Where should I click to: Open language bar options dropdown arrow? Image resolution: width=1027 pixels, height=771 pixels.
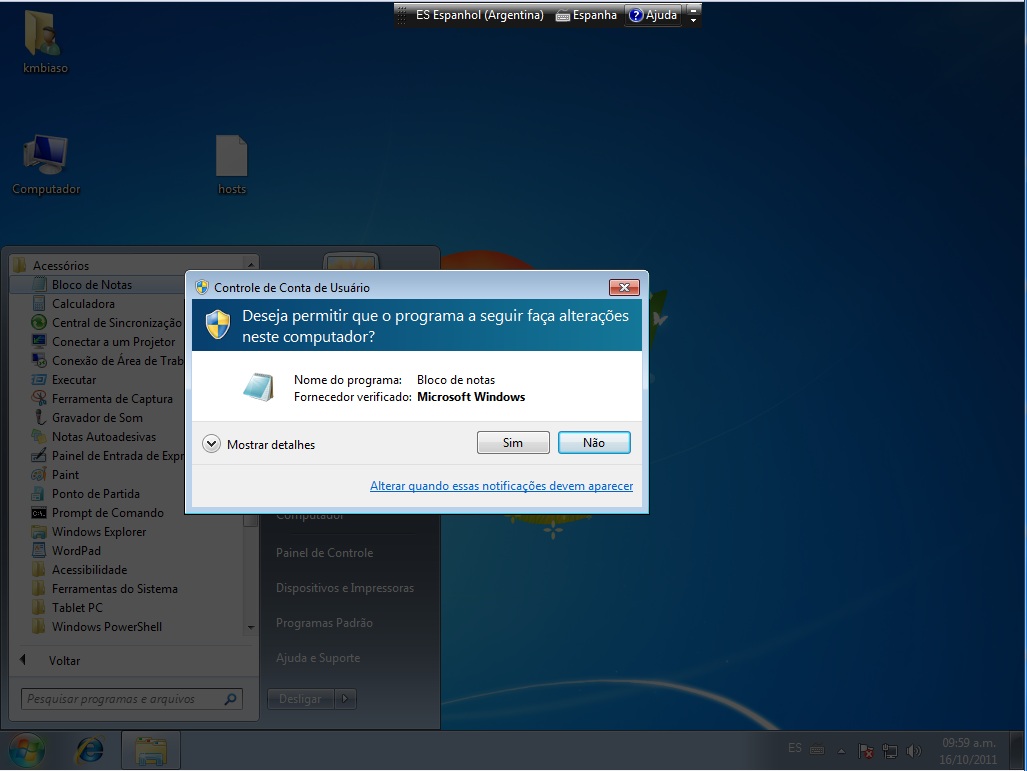[x=693, y=21]
